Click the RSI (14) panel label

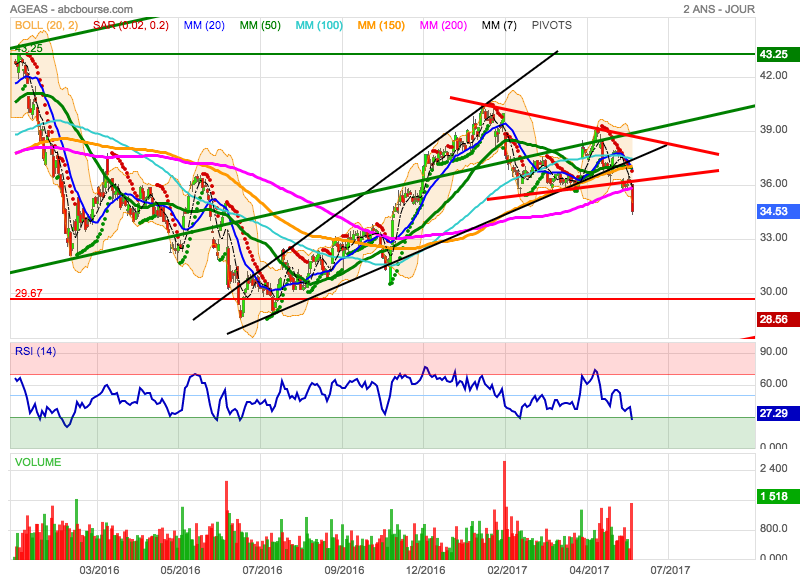click(35, 351)
